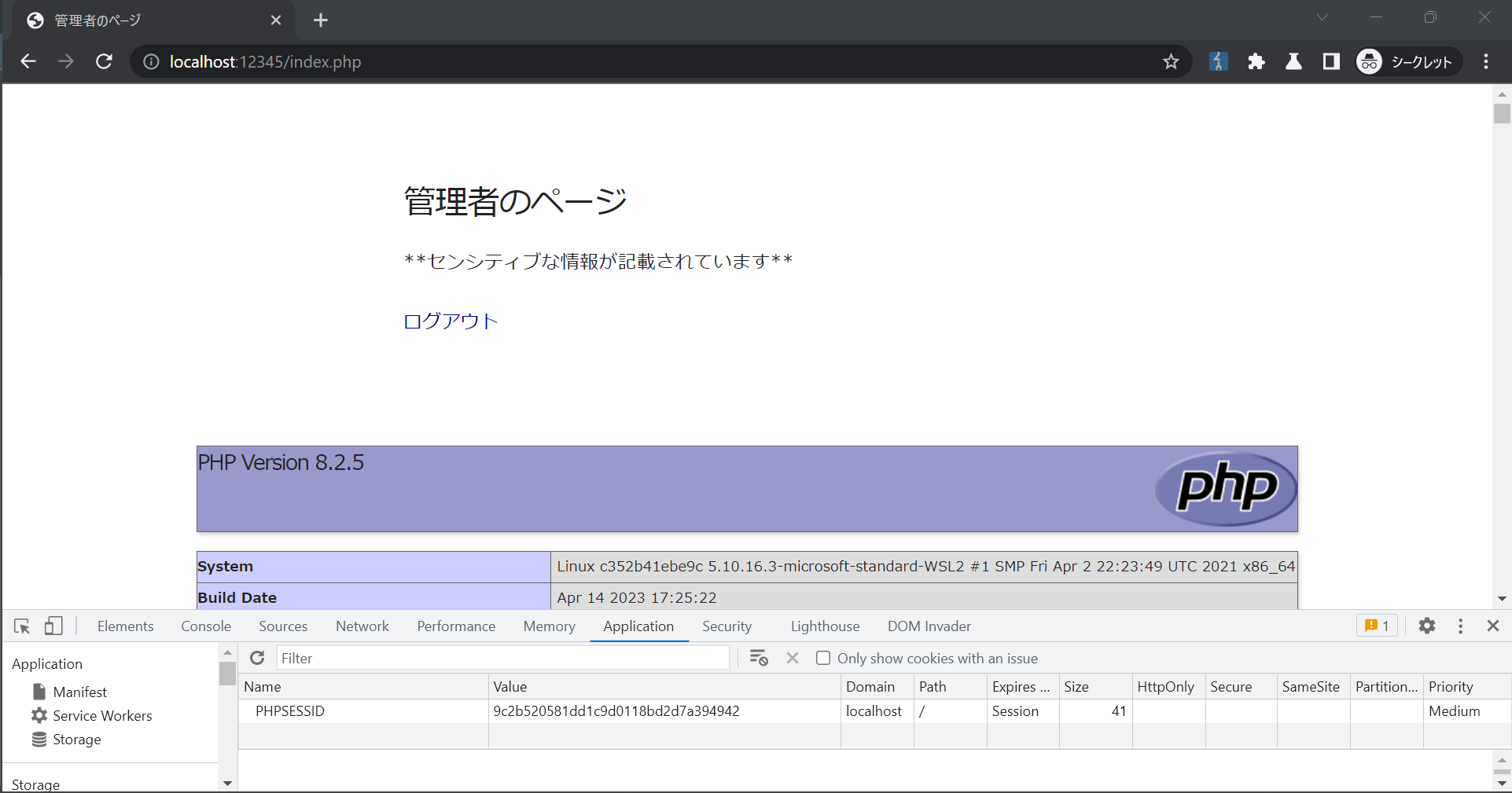This screenshot has height=793, width=1512.
Task: Reload the page with the refresh button
Action: click(x=104, y=61)
